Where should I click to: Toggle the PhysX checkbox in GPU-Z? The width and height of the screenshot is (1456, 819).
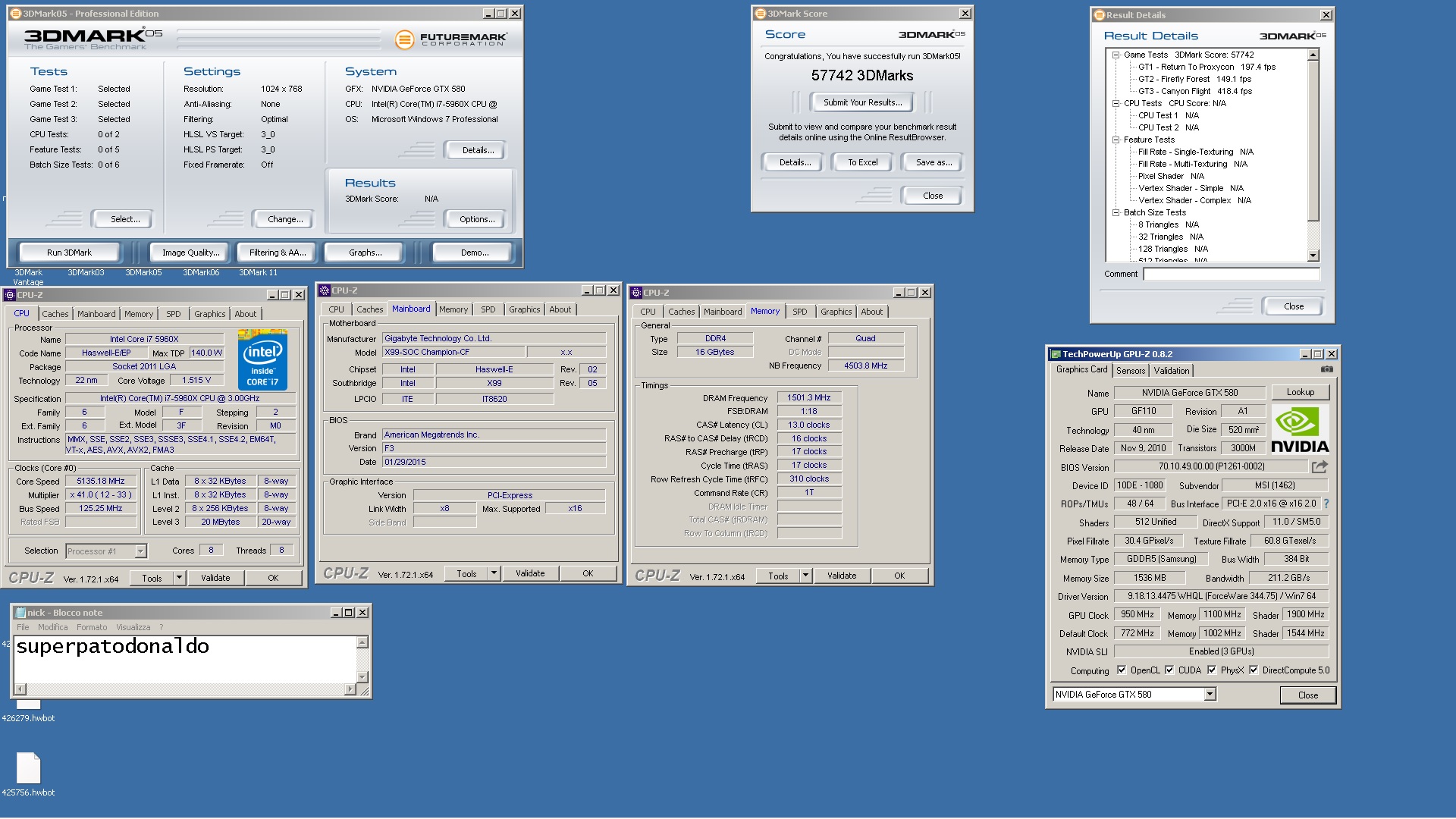pos(1212,670)
